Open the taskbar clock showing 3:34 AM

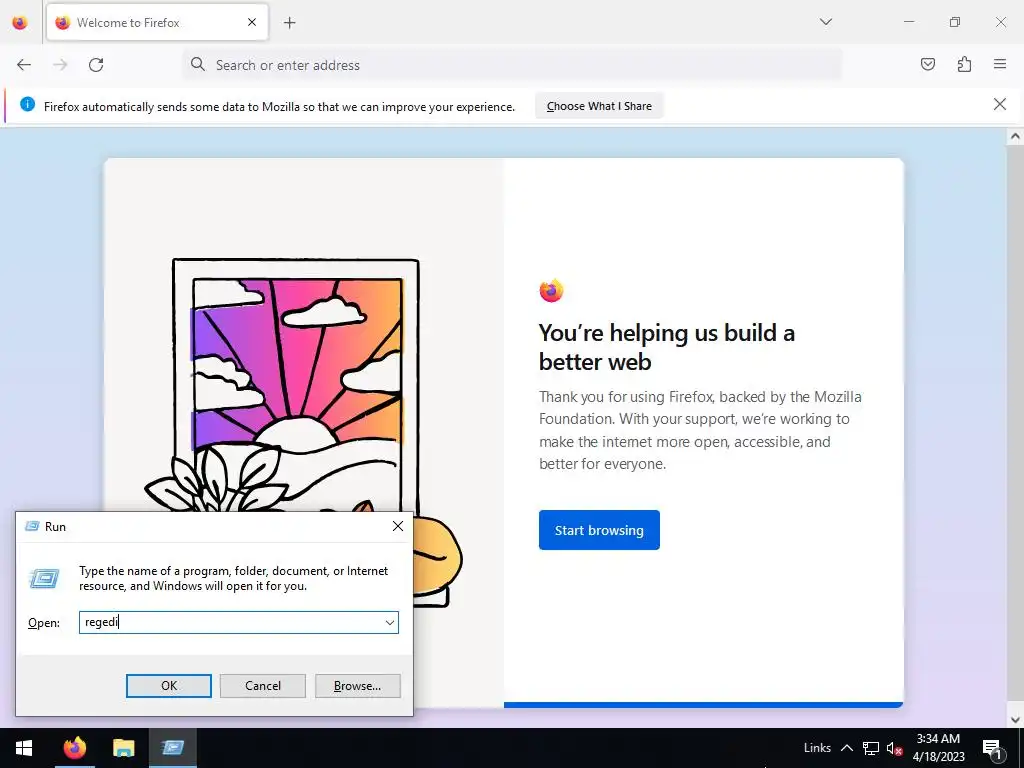[x=938, y=748]
